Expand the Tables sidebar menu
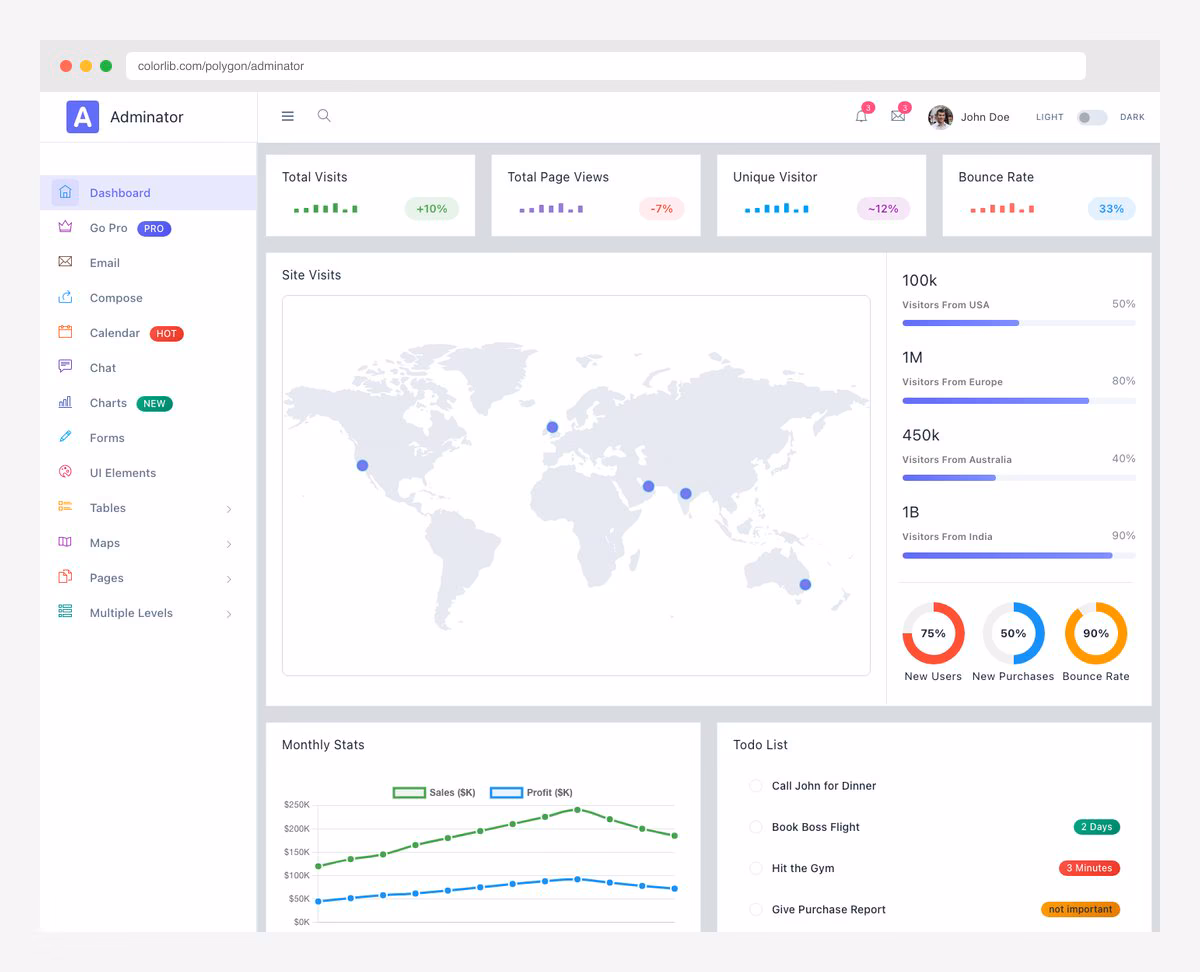1200x972 pixels. point(107,507)
